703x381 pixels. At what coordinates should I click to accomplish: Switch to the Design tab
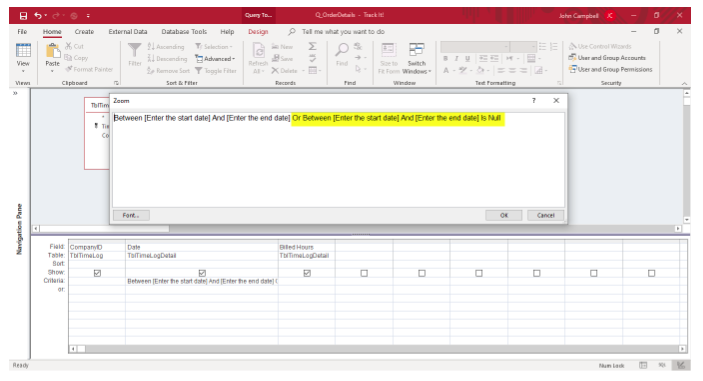(x=258, y=32)
